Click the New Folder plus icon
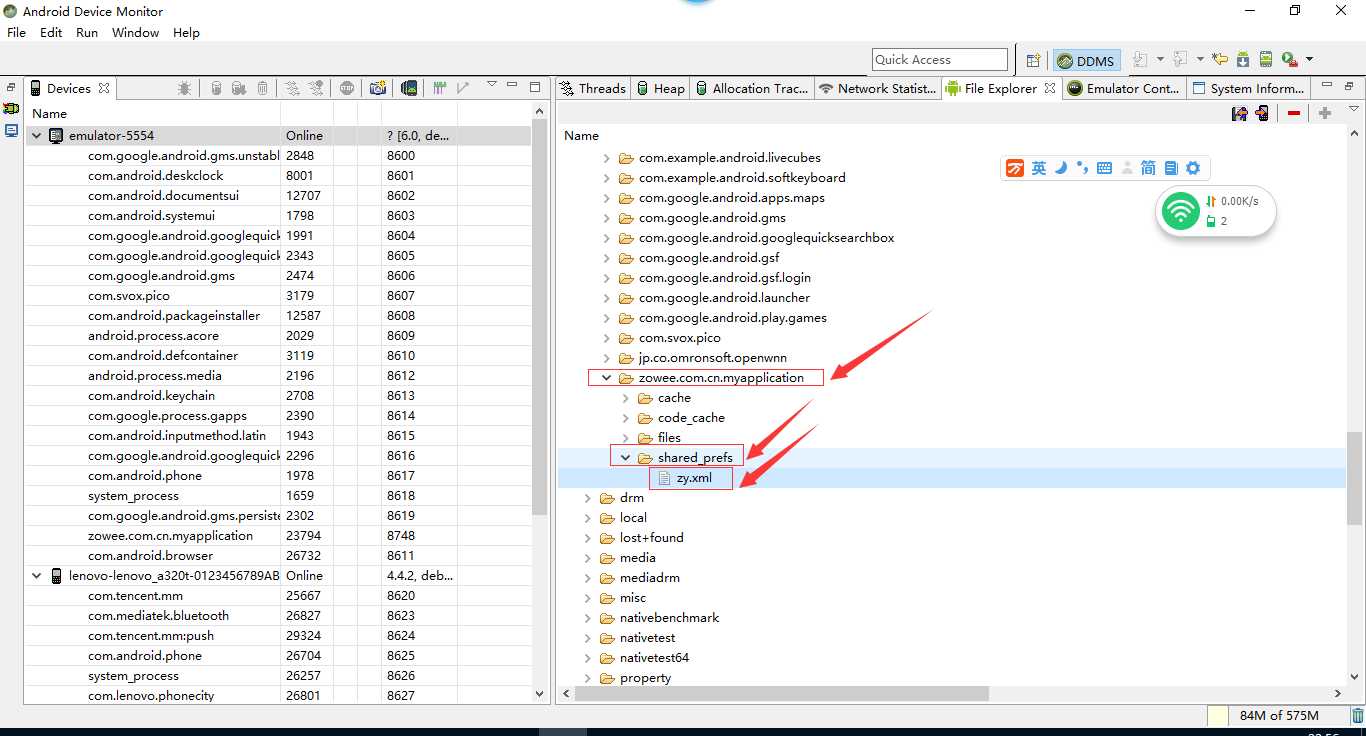 [x=1325, y=113]
